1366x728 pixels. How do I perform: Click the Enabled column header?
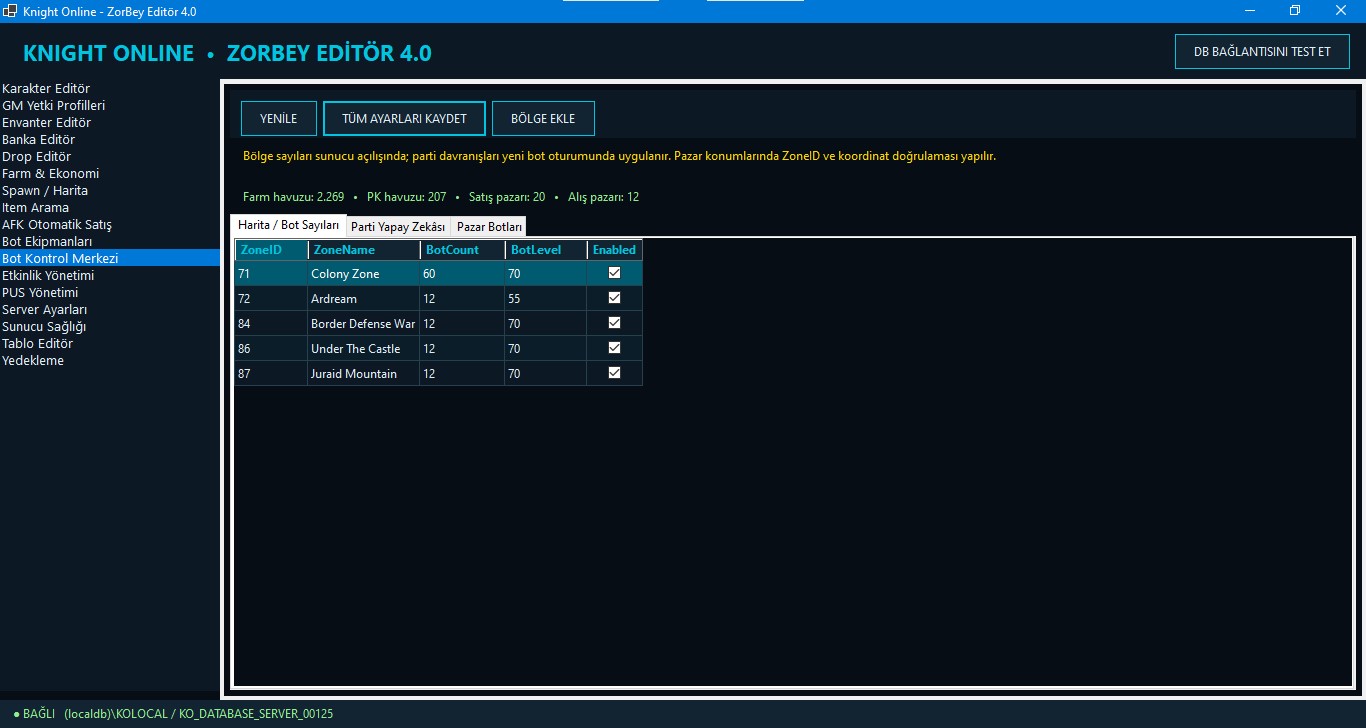(614, 250)
